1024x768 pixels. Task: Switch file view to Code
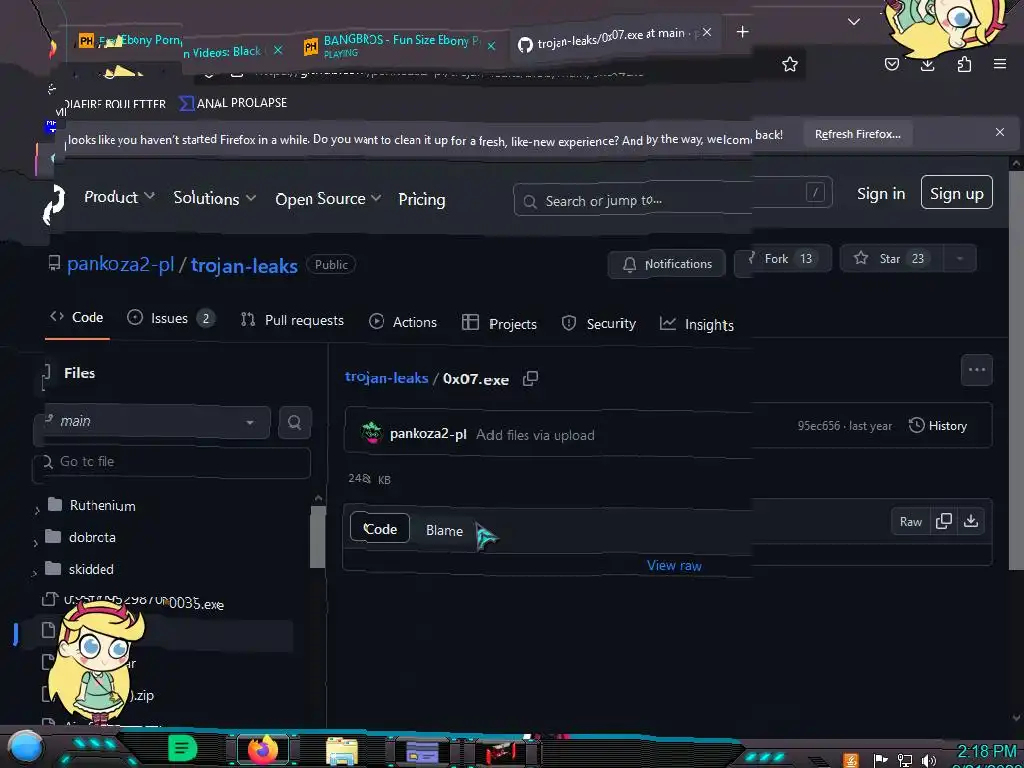tap(380, 528)
